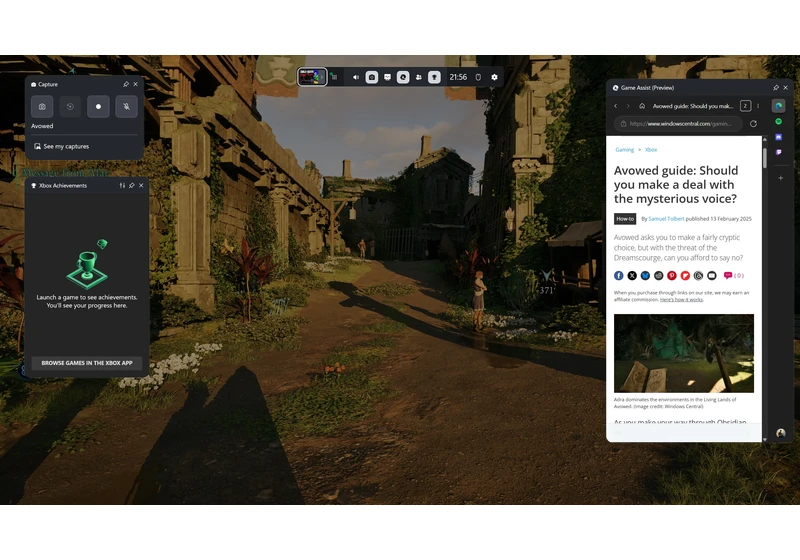Close the Xbox Achievements widget
The height and width of the screenshot is (560, 800).
point(141,186)
